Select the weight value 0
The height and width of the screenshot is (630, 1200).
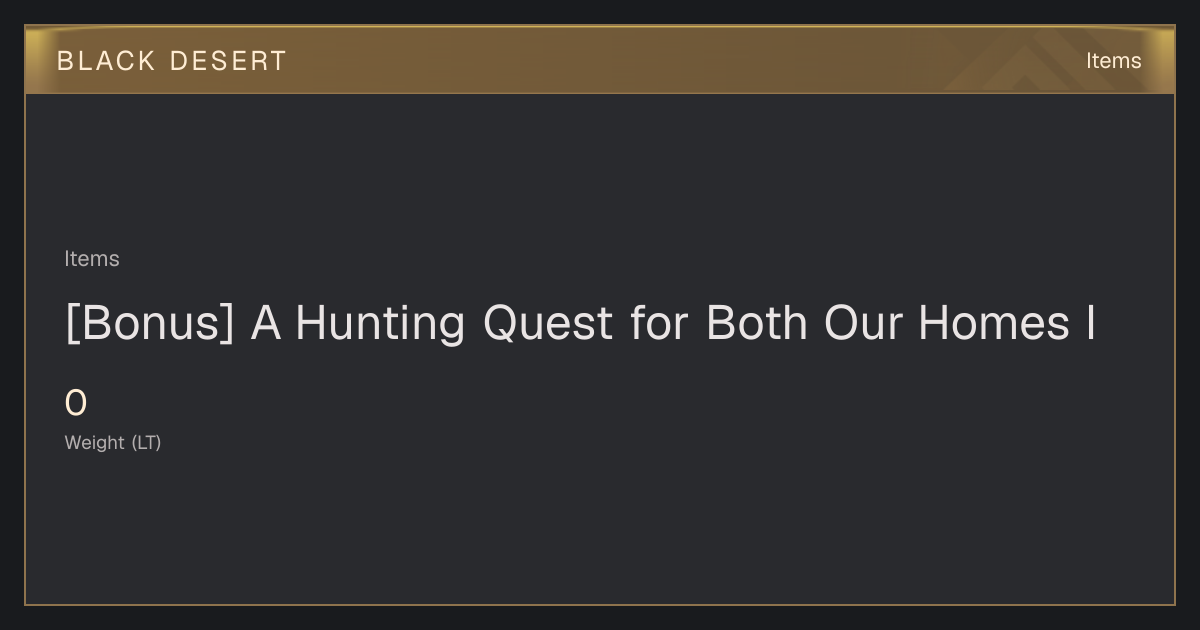76,404
